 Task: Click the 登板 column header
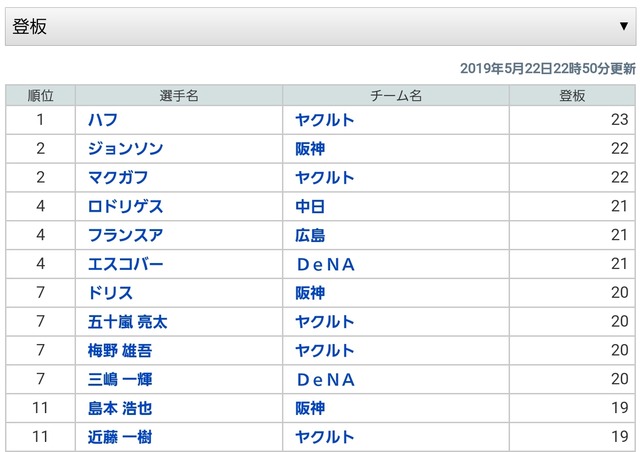tap(572, 96)
